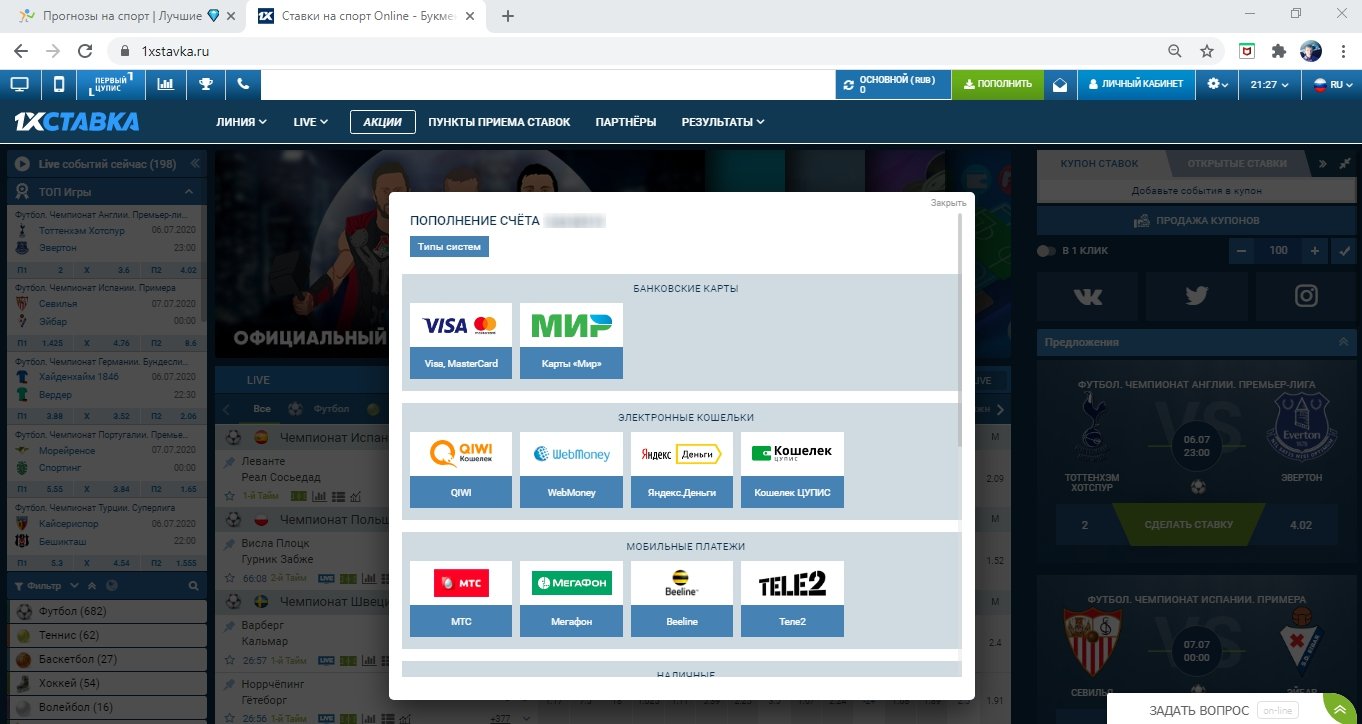Reload the page in Chrome
Image resolution: width=1362 pixels, height=724 pixels.
coord(86,51)
